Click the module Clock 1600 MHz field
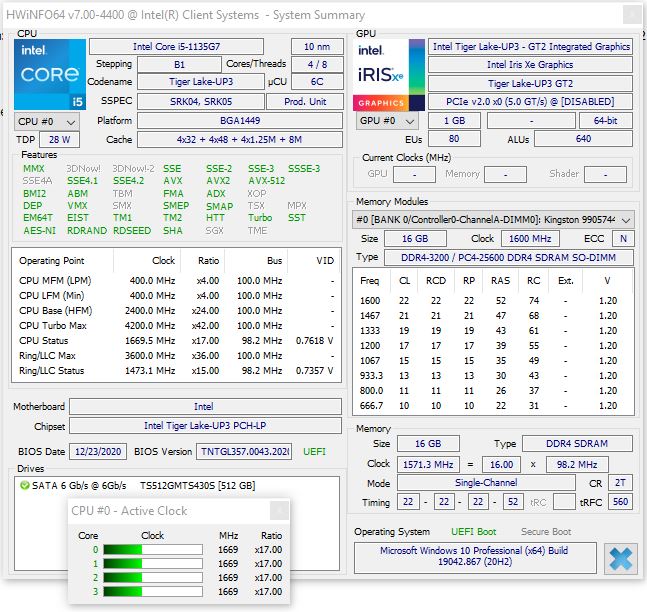This screenshot has height=612, width=647. pos(530,239)
